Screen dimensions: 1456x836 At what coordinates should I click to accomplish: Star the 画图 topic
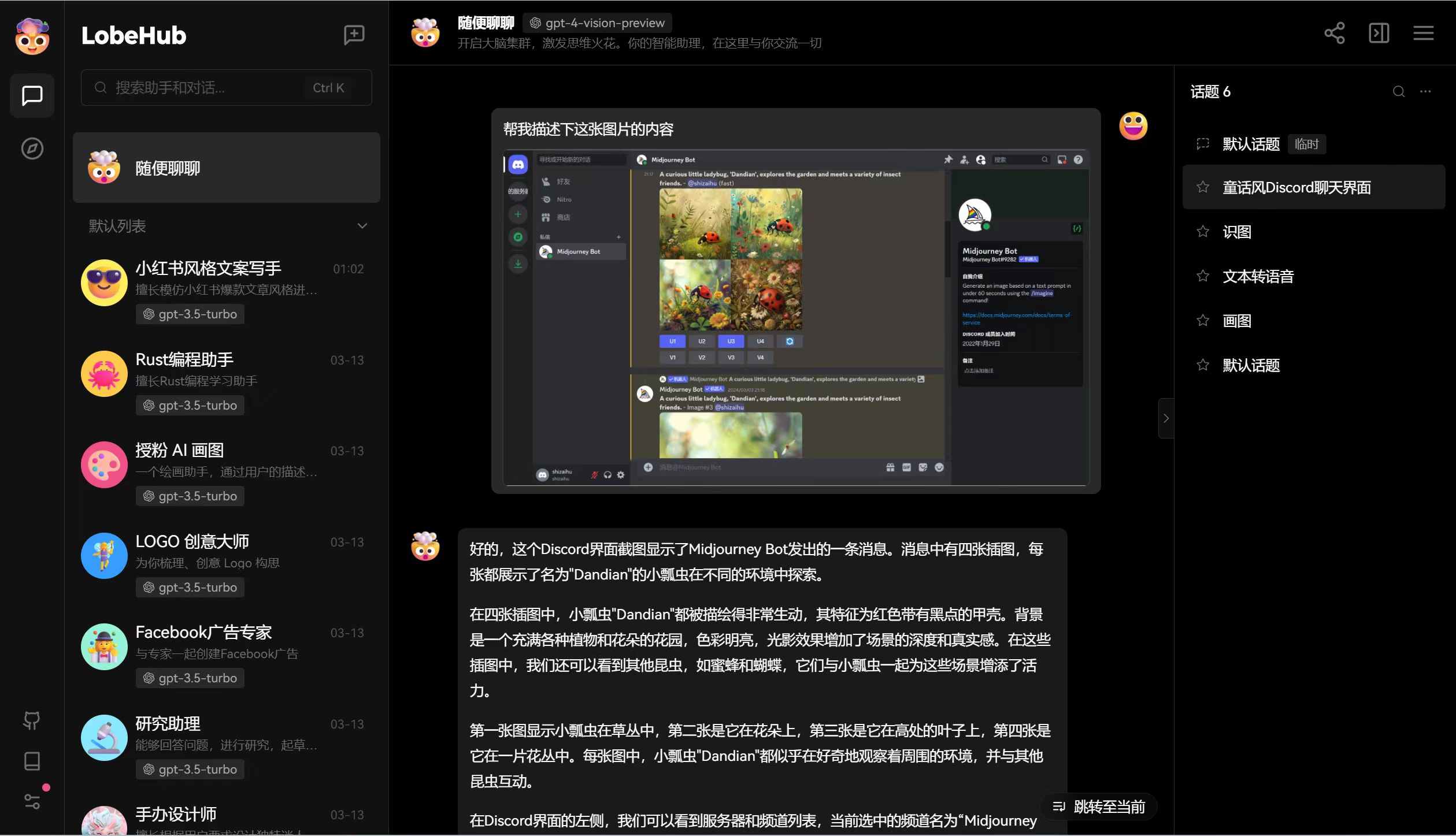tap(1203, 320)
